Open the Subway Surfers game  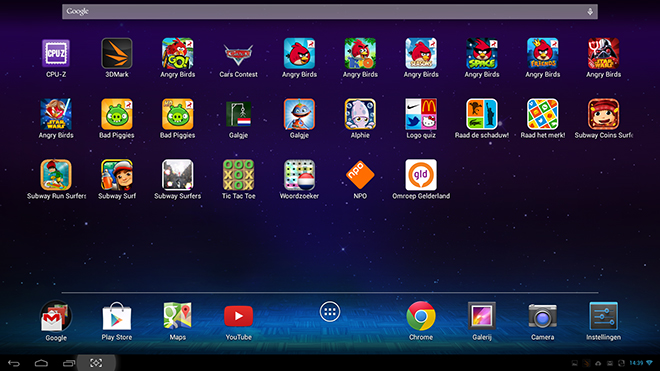click(x=178, y=175)
